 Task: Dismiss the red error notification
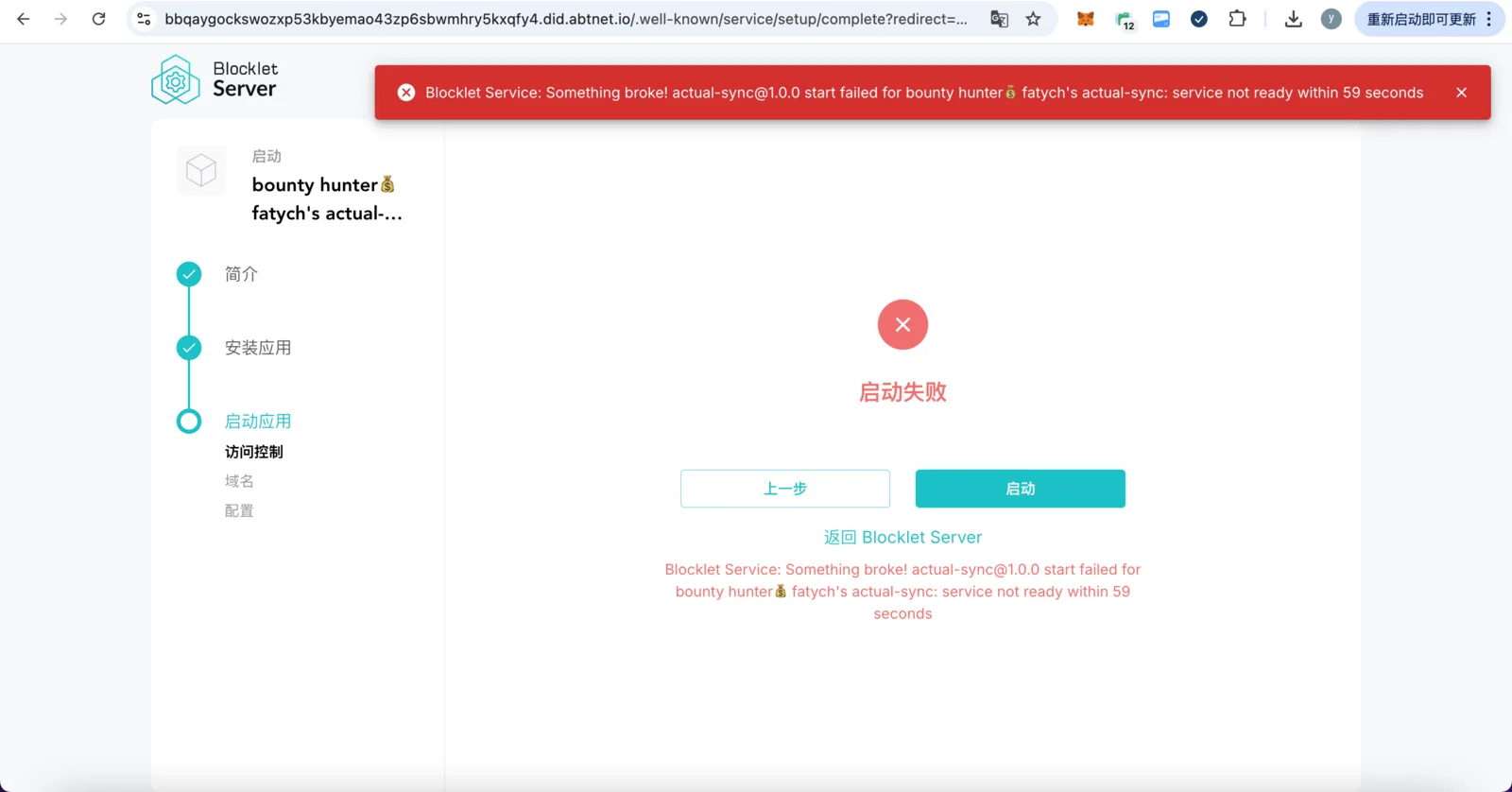1461,93
